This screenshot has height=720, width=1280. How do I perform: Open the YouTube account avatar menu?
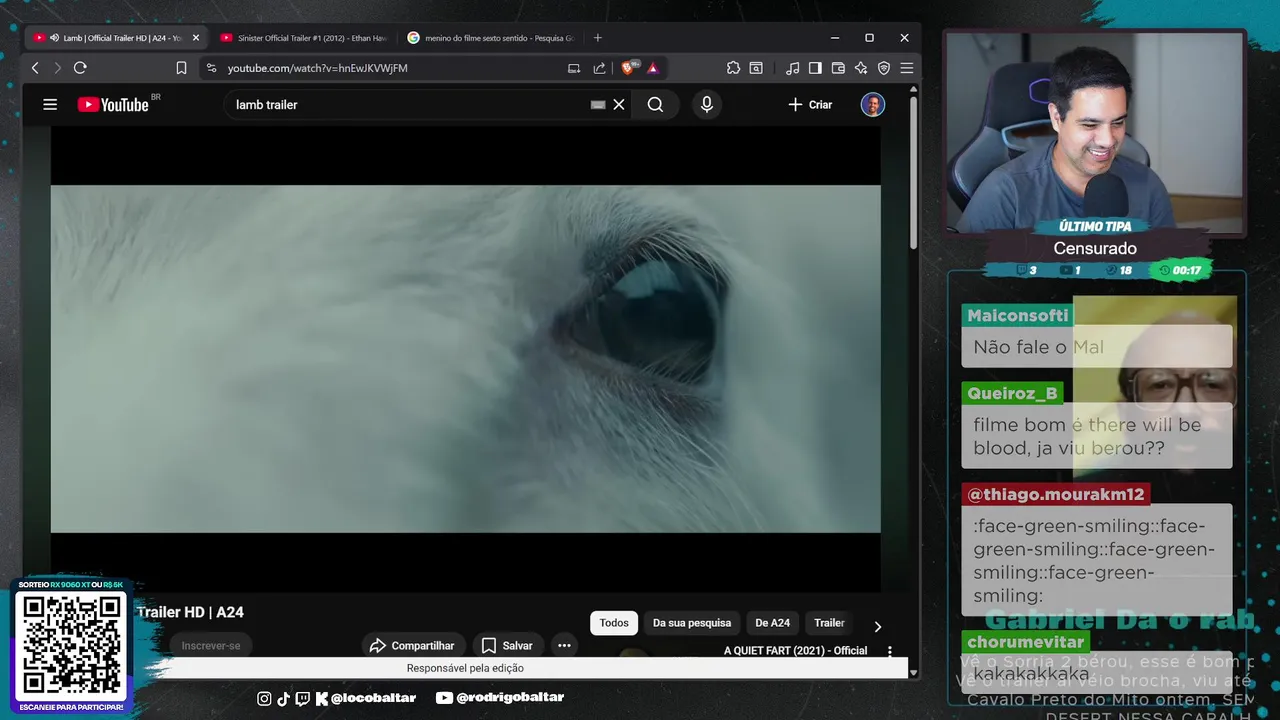click(873, 104)
